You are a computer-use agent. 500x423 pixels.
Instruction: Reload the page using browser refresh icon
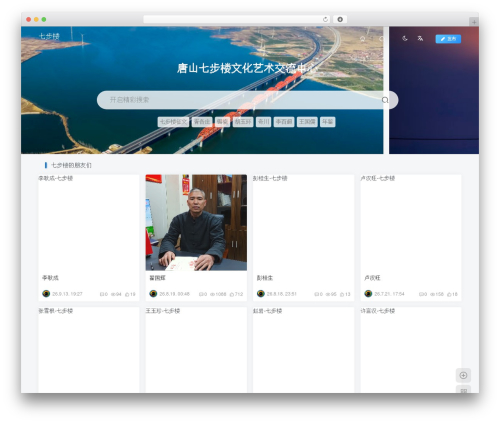[325, 19]
